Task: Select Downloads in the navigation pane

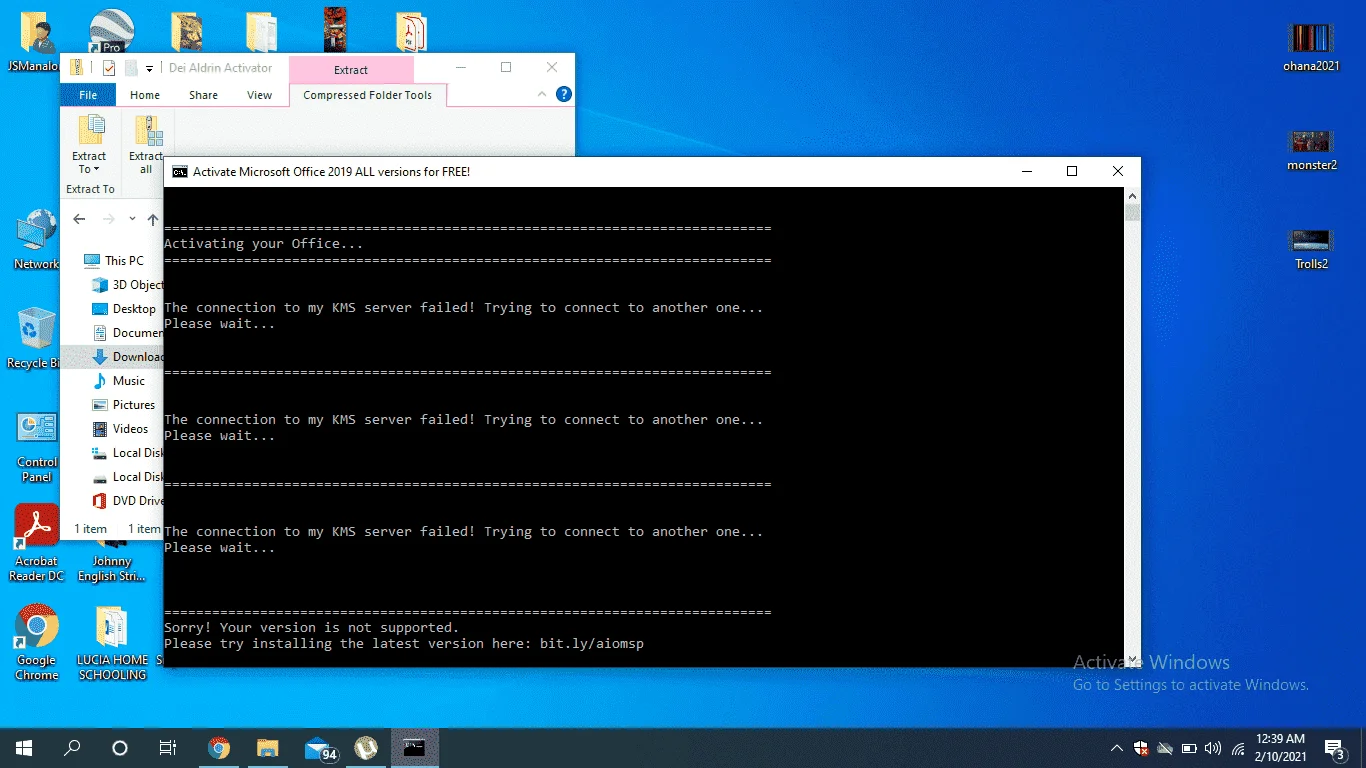Action: [x=113, y=356]
